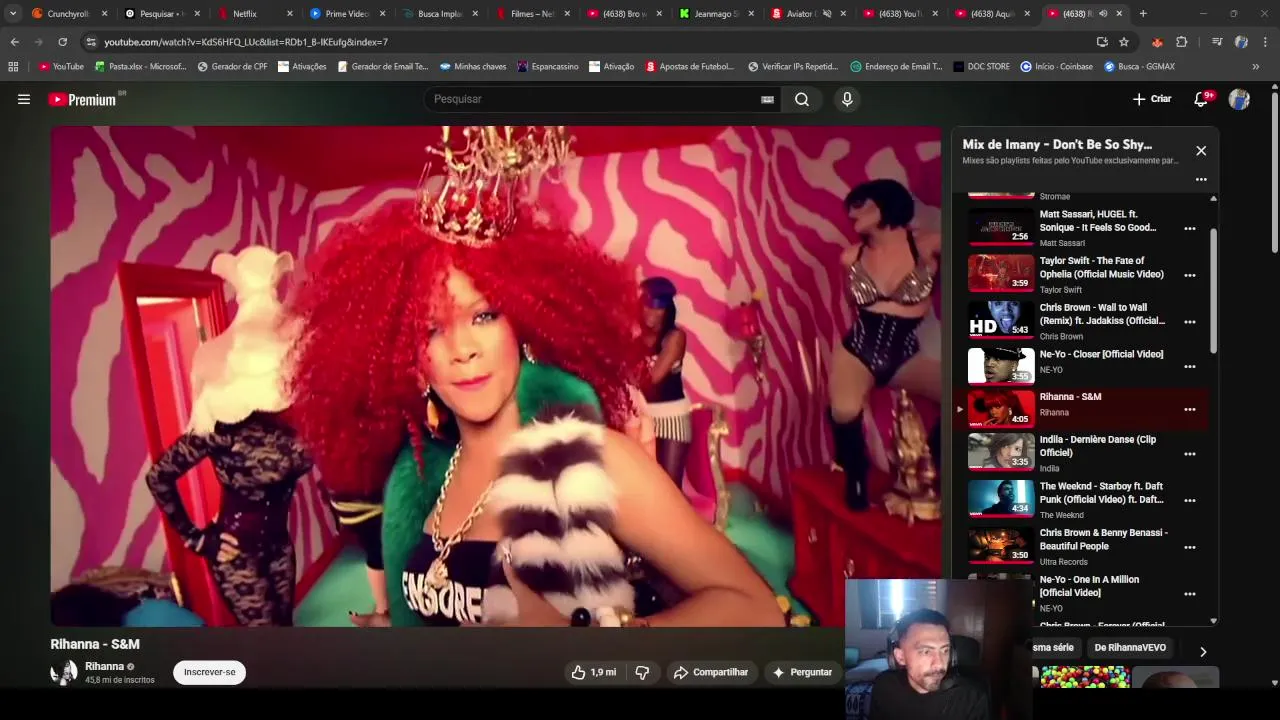
Task: Click the page vertical scrollbar
Action: click(x=1275, y=172)
